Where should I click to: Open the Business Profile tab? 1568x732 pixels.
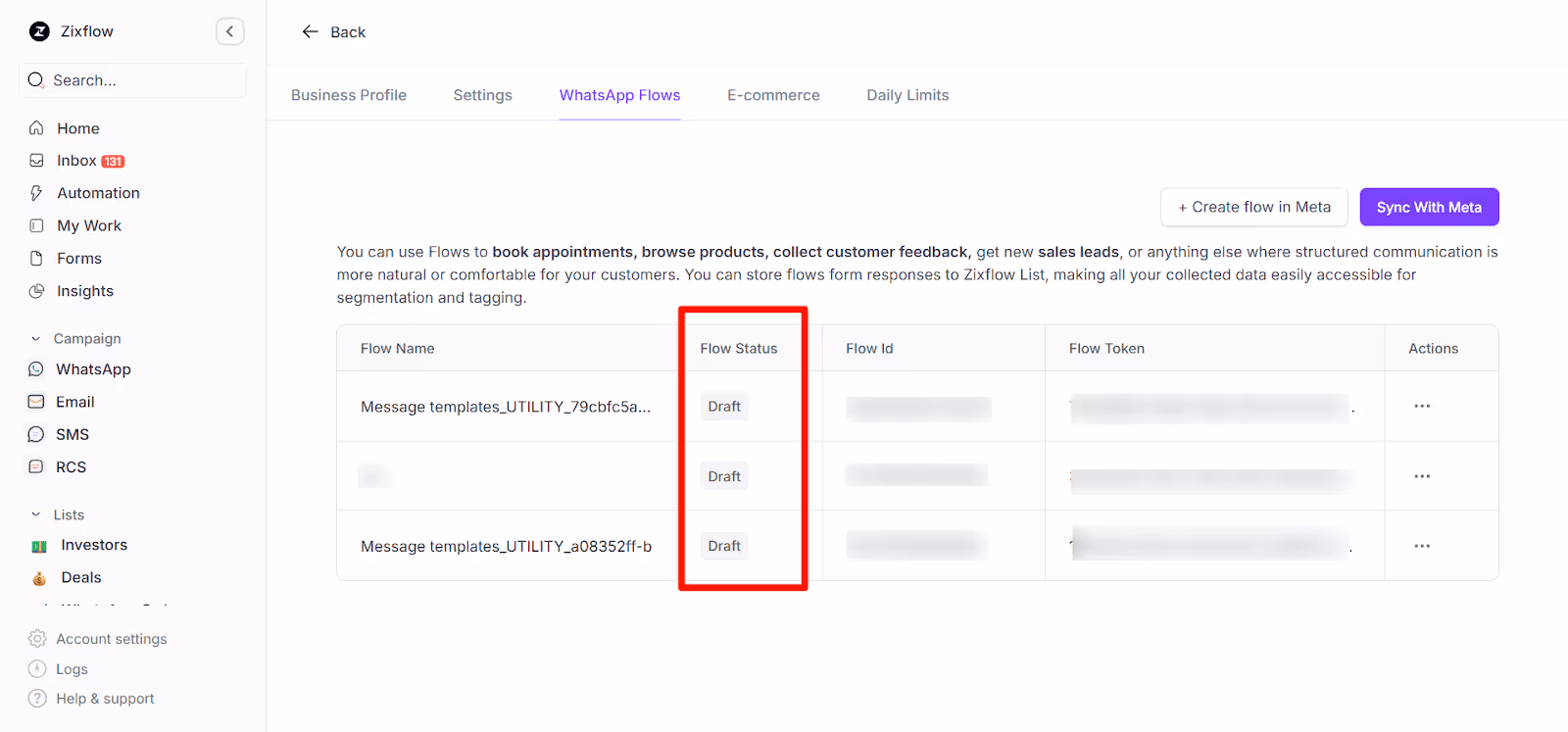(x=349, y=95)
